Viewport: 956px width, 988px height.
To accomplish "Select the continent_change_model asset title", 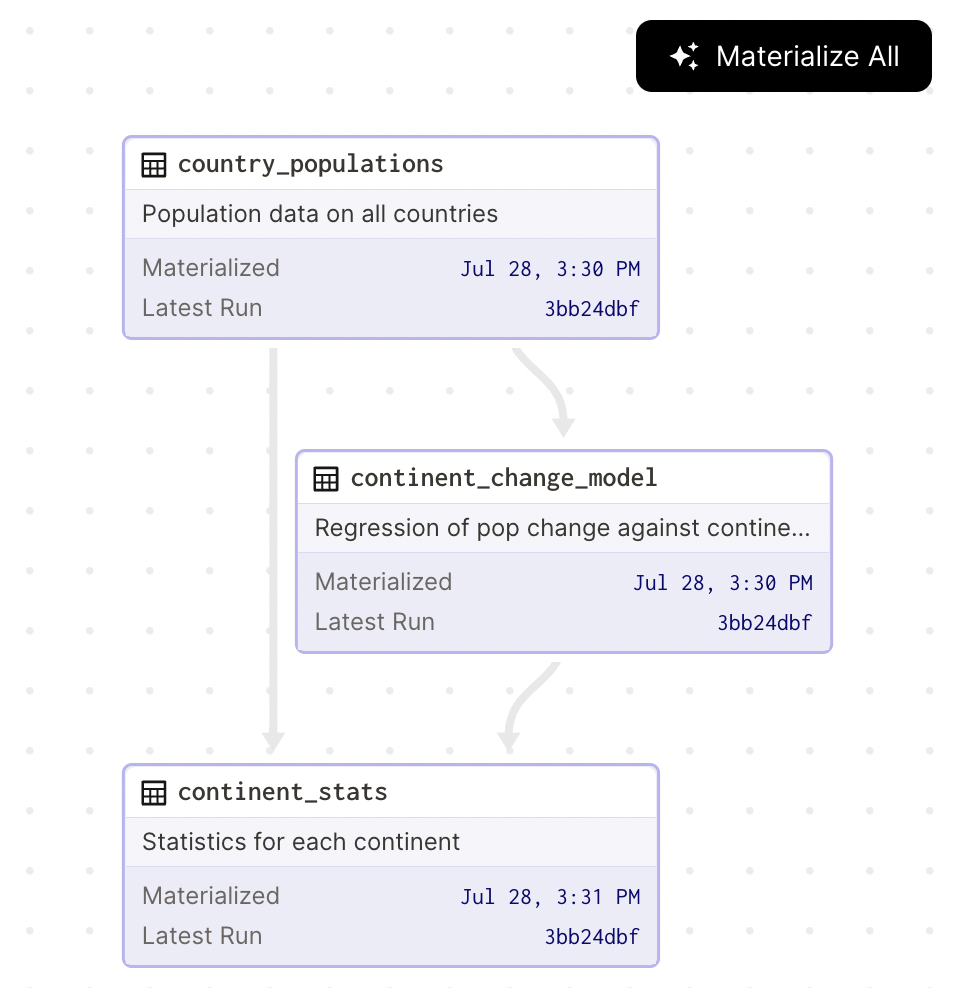I will [x=503, y=478].
